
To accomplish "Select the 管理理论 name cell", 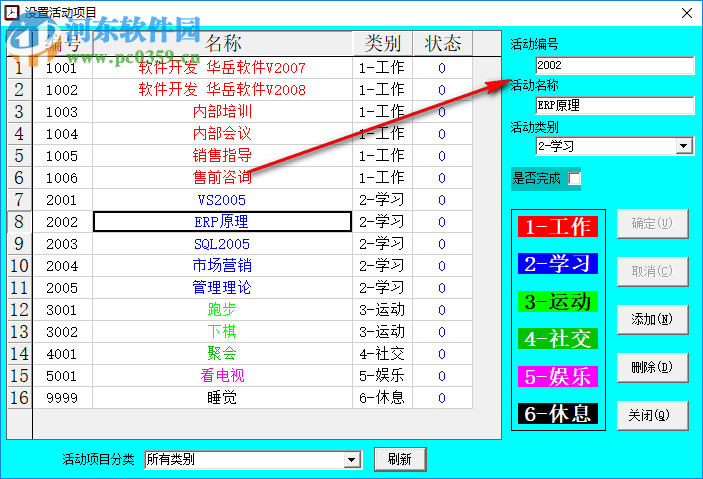I will pos(222,287).
